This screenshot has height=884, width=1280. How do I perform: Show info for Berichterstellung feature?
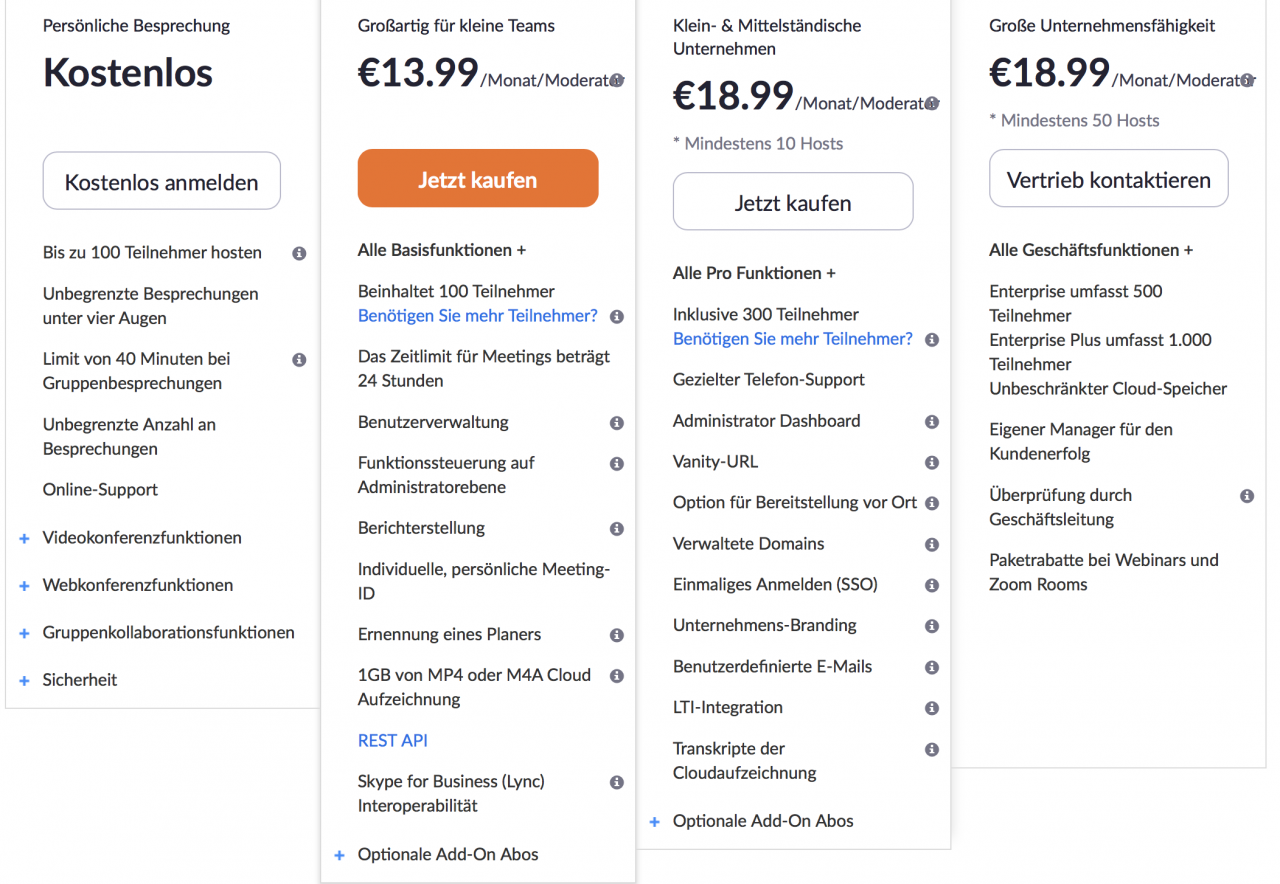pos(617,529)
